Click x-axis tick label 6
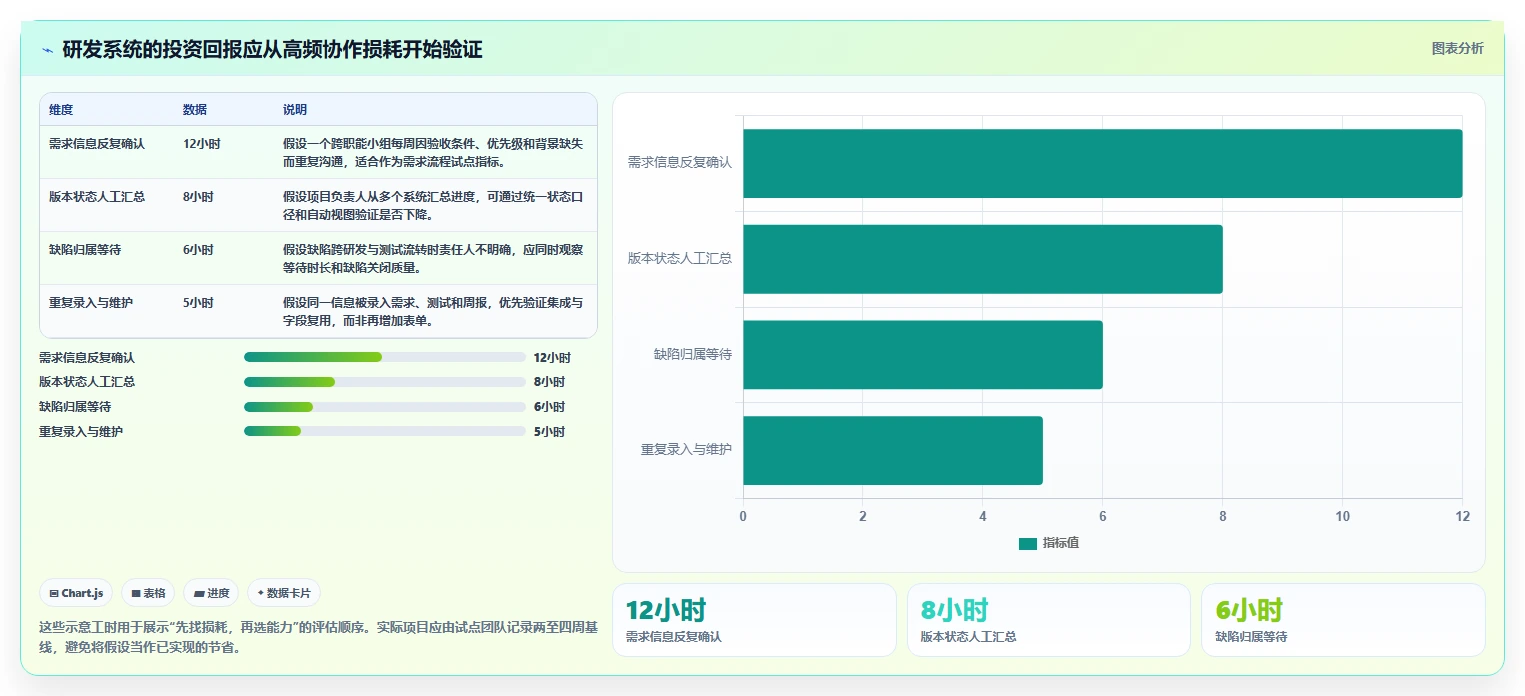Viewport: 1525px width, 696px height. click(x=1102, y=517)
